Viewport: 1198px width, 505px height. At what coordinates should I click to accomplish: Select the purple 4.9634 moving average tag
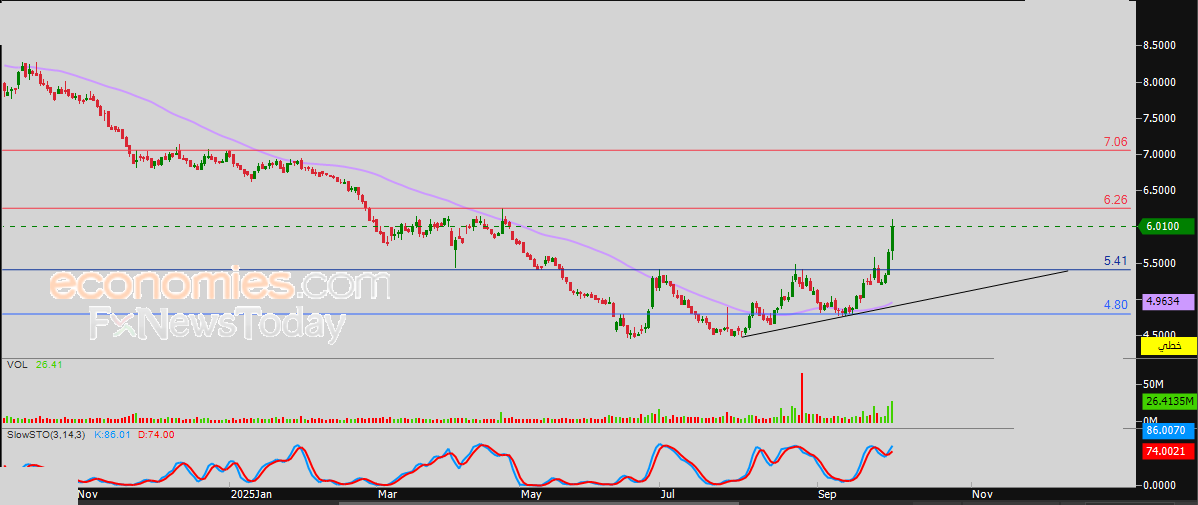(x=1168, y=300)
